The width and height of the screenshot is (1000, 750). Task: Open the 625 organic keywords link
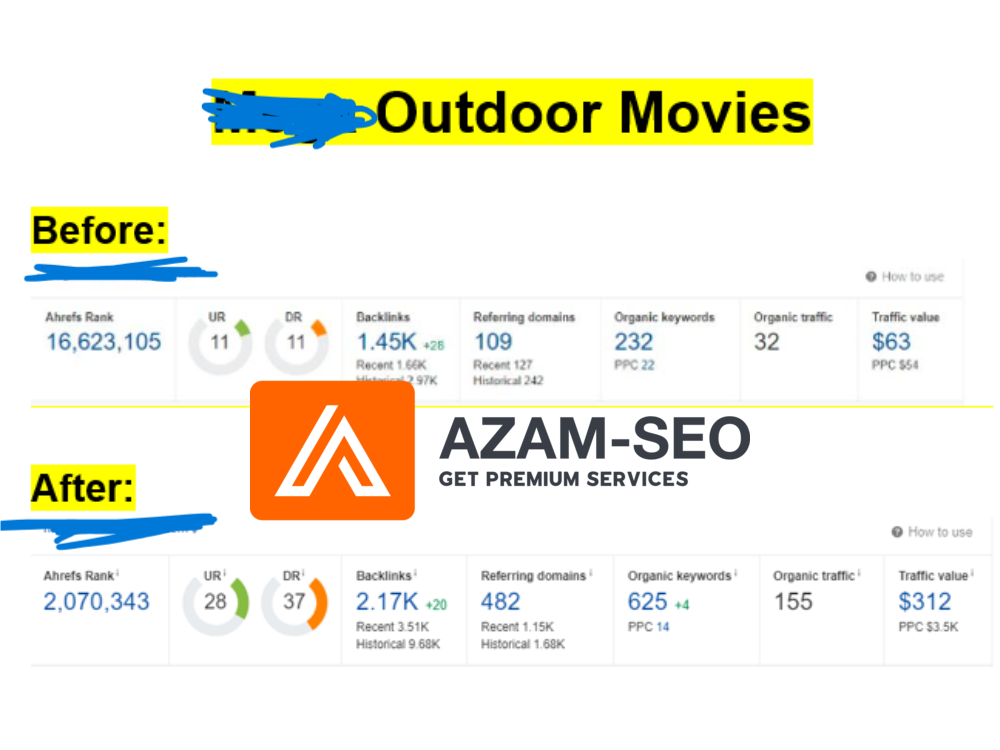[x=647, y=602]
